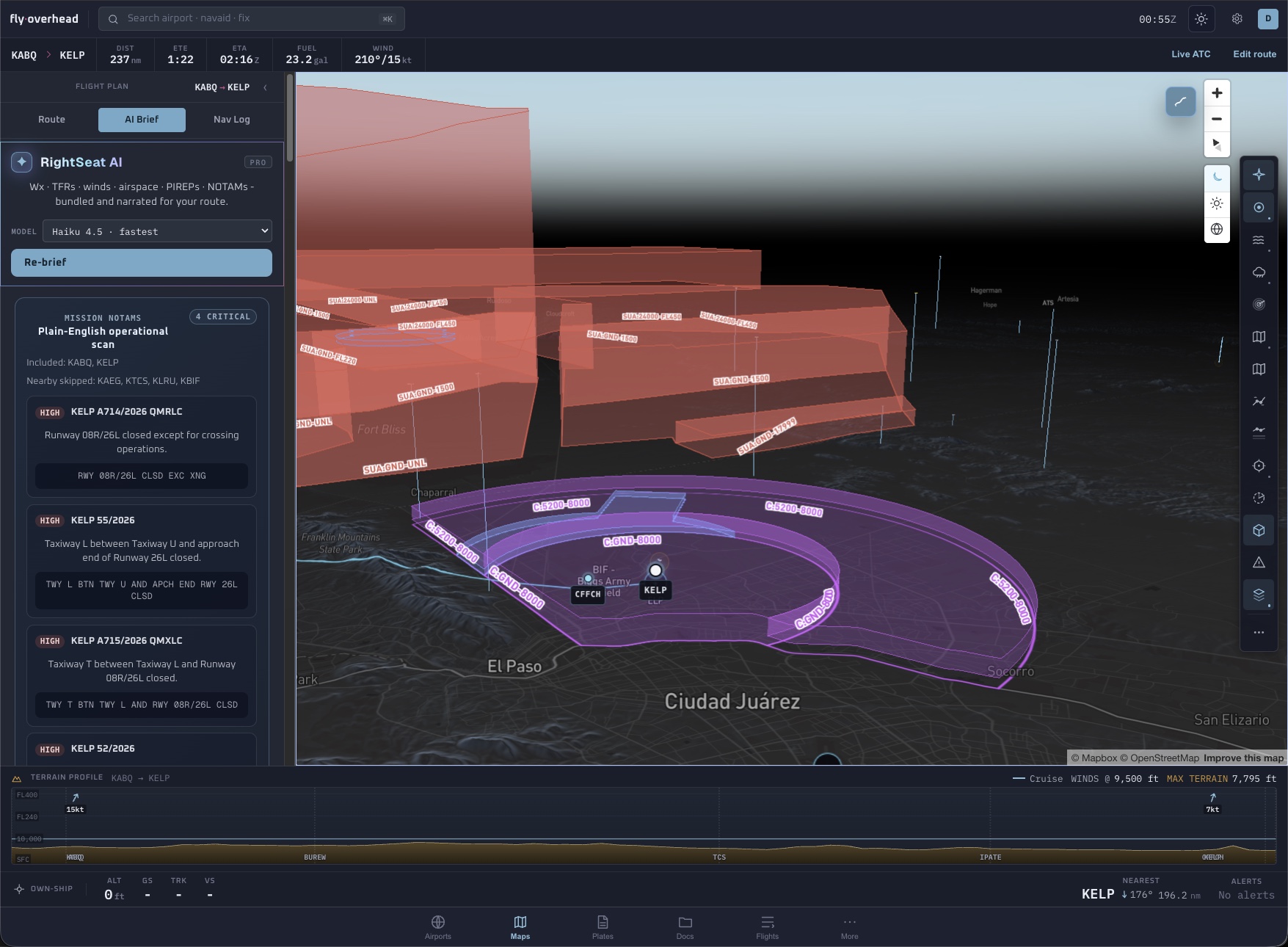Click Edit route

coord(1254,54)
